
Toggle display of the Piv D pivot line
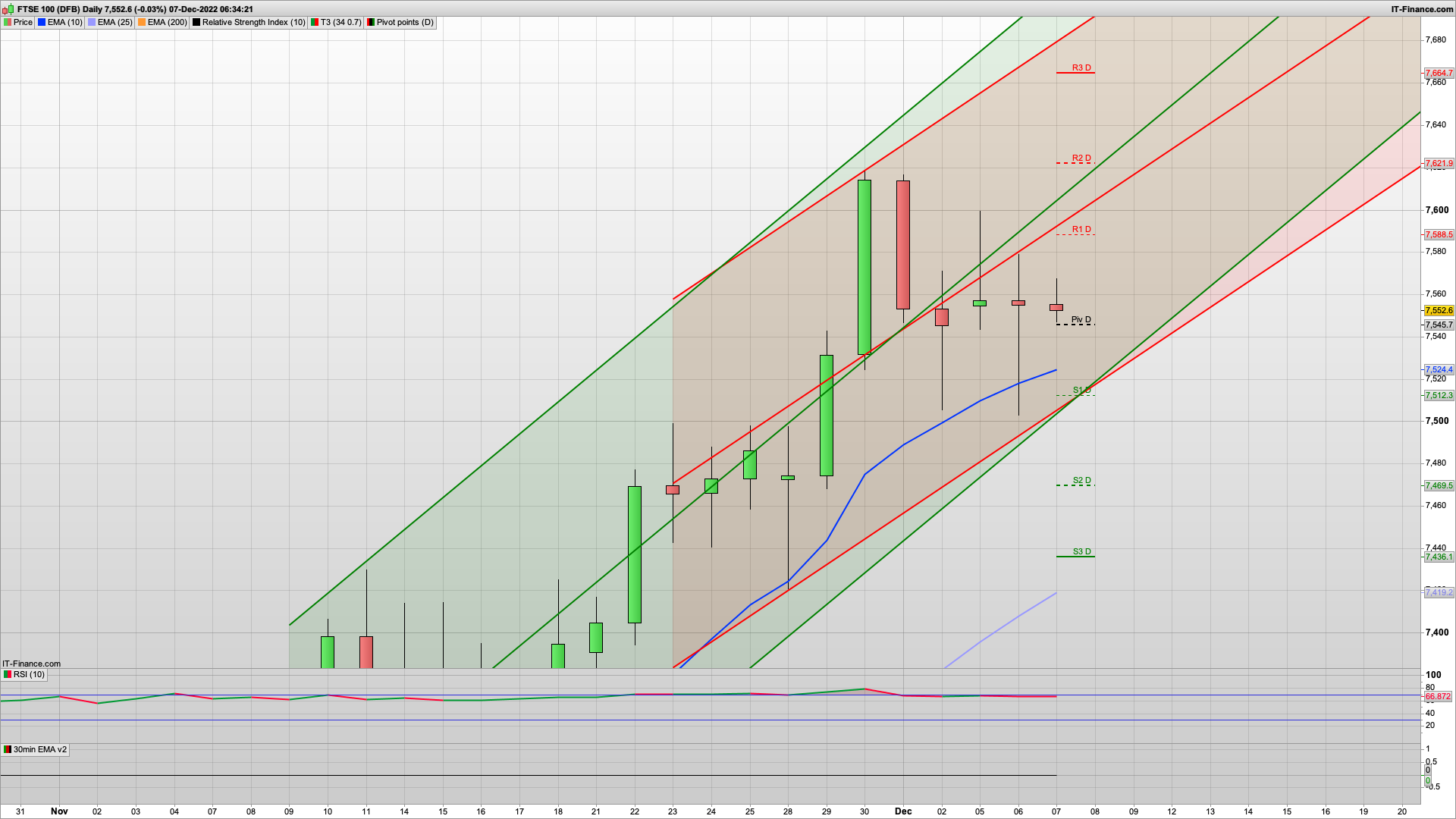pos(1080,319)
